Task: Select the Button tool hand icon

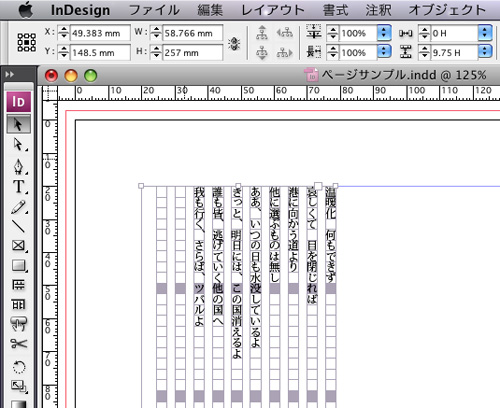Action: [18, 324]
